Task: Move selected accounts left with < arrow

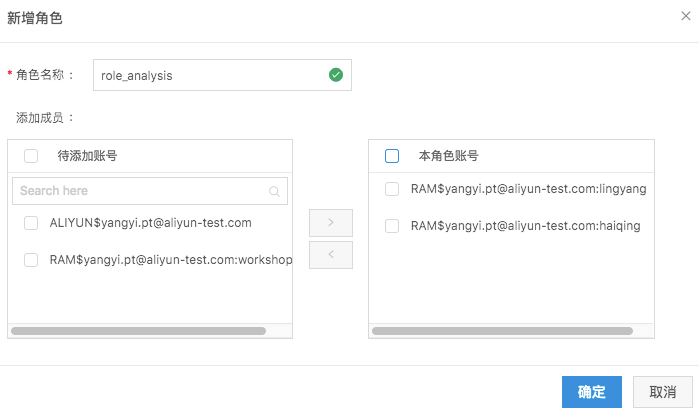Action: 331,255
